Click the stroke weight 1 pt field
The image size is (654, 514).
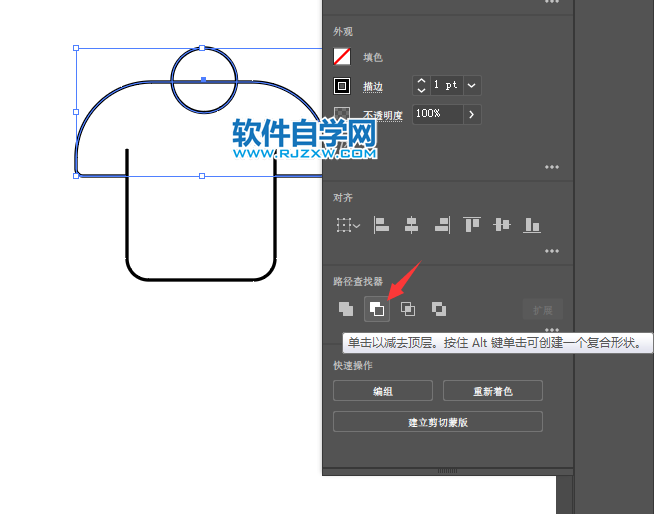[x=447, y=85]
